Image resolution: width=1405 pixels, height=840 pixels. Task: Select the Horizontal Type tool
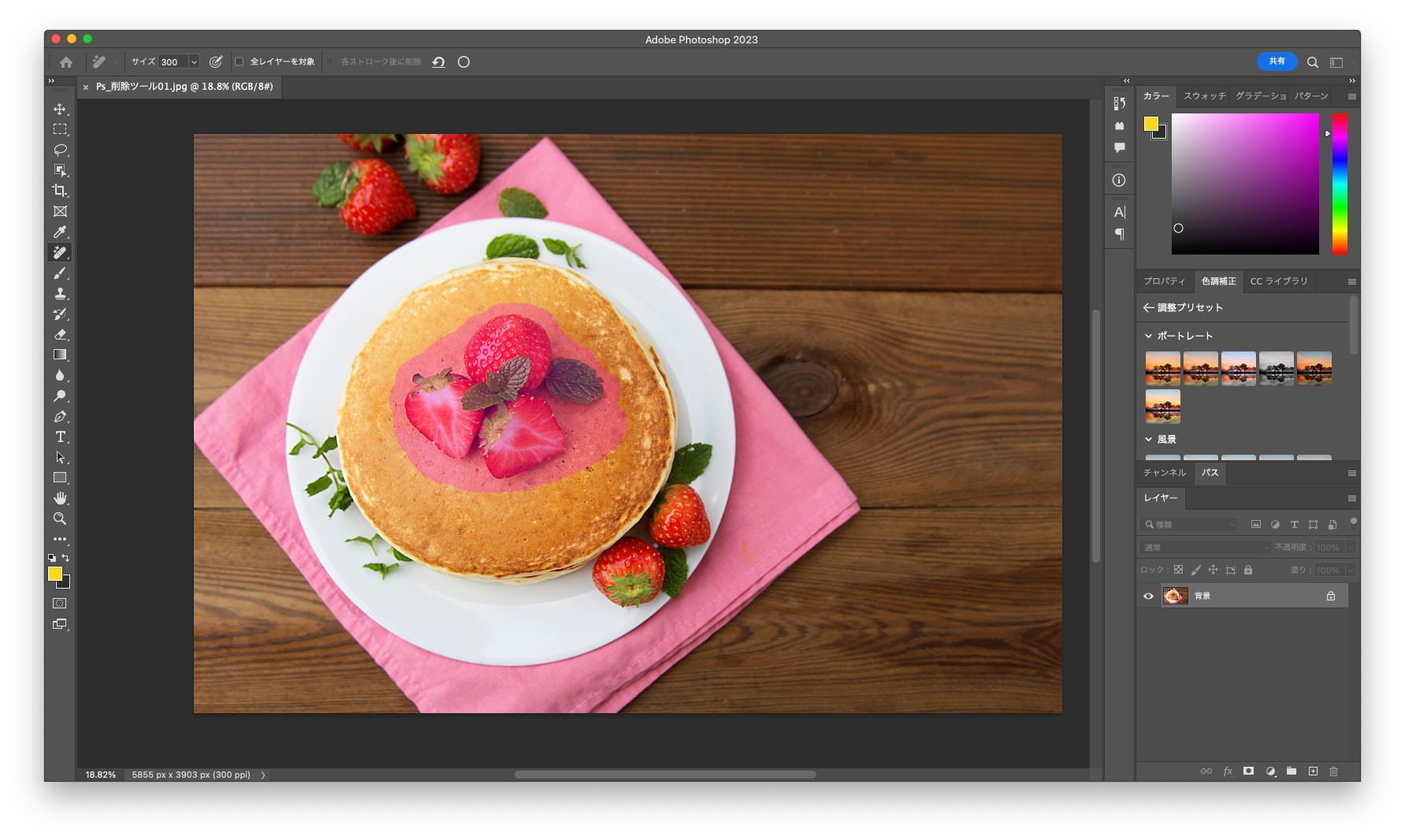coord(60,437)
